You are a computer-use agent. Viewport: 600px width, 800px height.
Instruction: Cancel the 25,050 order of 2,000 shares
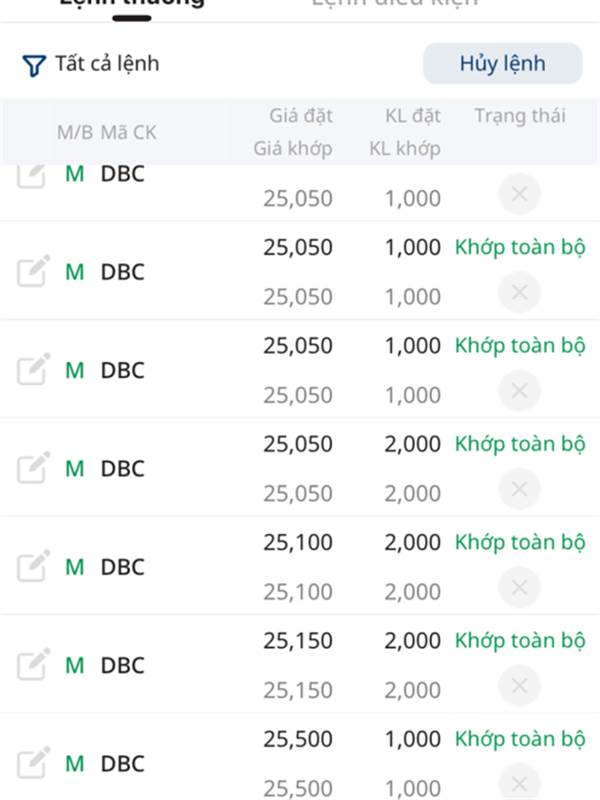pos(519,489)
